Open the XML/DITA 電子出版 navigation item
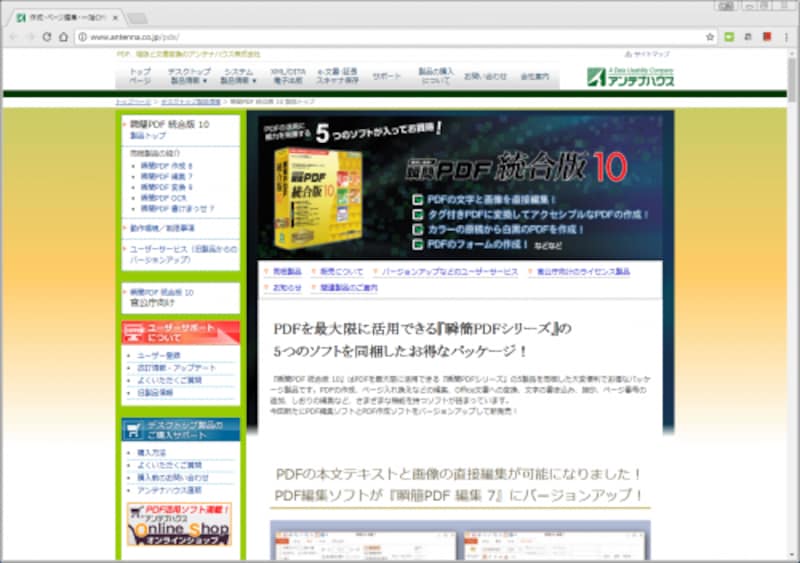The width and height of the screenshot is (800, 563). [288, 76]
